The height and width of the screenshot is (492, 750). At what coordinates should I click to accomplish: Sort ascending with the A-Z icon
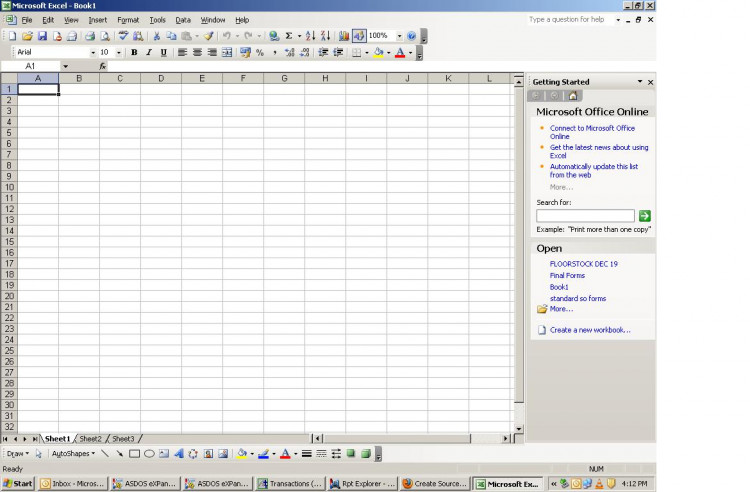(310, 36)
